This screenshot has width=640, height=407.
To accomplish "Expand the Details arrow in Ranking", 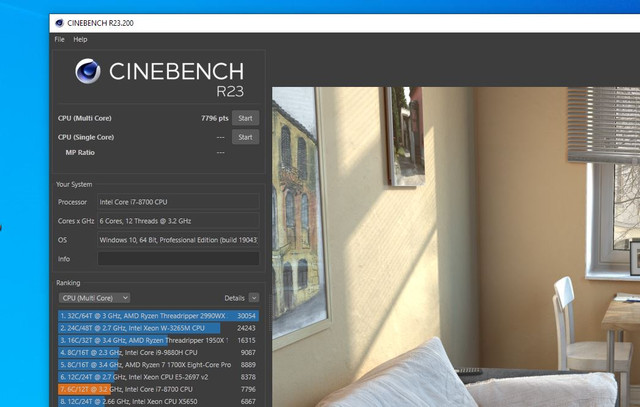I will coord(254,298).
